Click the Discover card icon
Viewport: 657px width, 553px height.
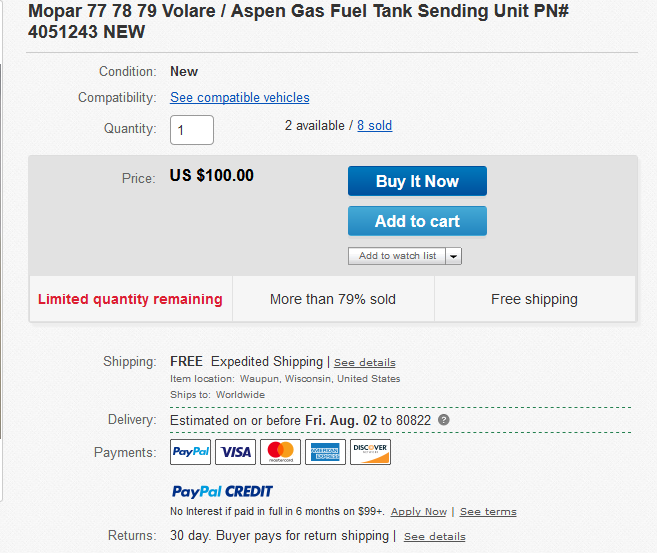370,452
